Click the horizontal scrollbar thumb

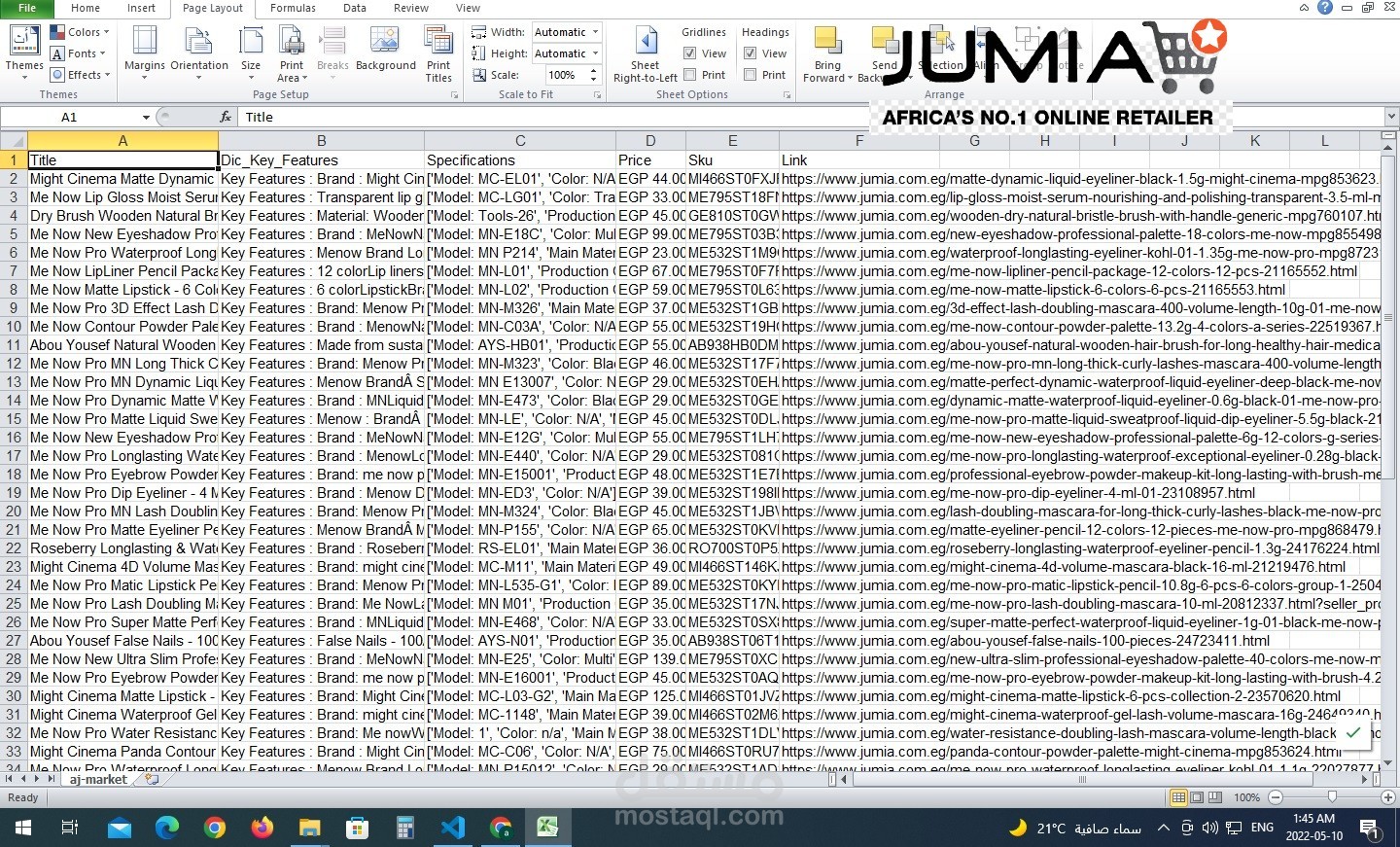[x=1081, y=780]
